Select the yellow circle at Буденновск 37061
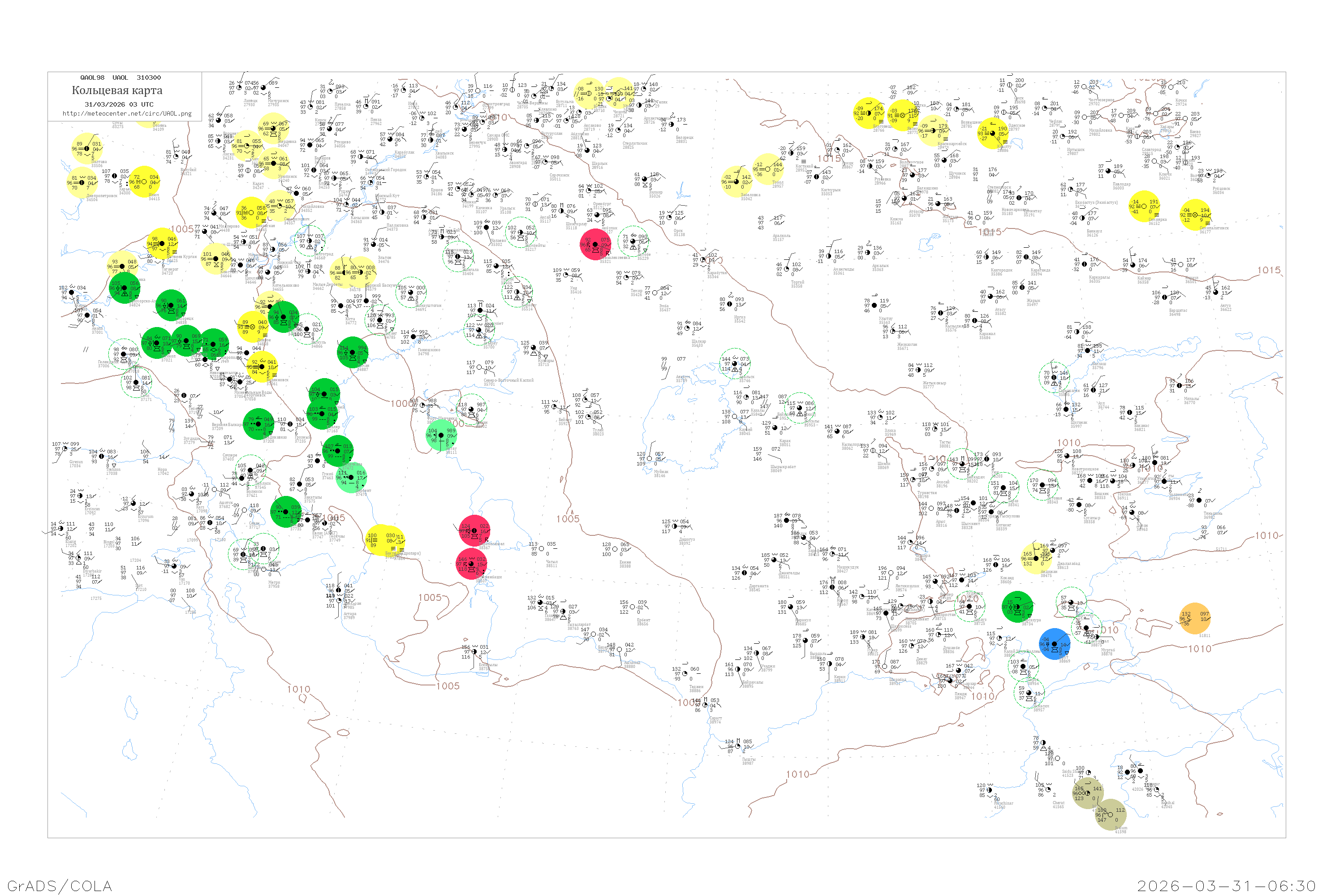The height and width of the screenshot is (896, 1344). tap(262, 366)
